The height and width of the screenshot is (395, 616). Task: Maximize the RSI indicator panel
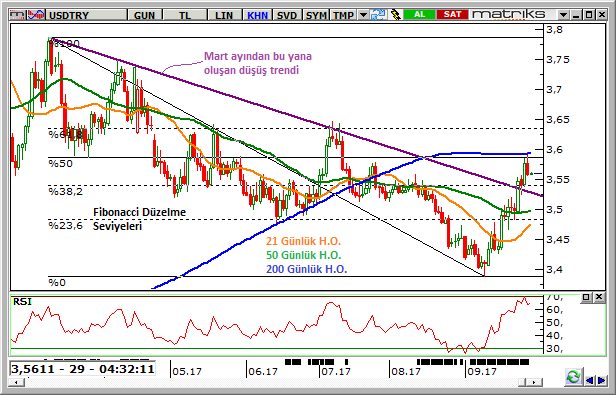pyautogui.click(x=586, y=297)
